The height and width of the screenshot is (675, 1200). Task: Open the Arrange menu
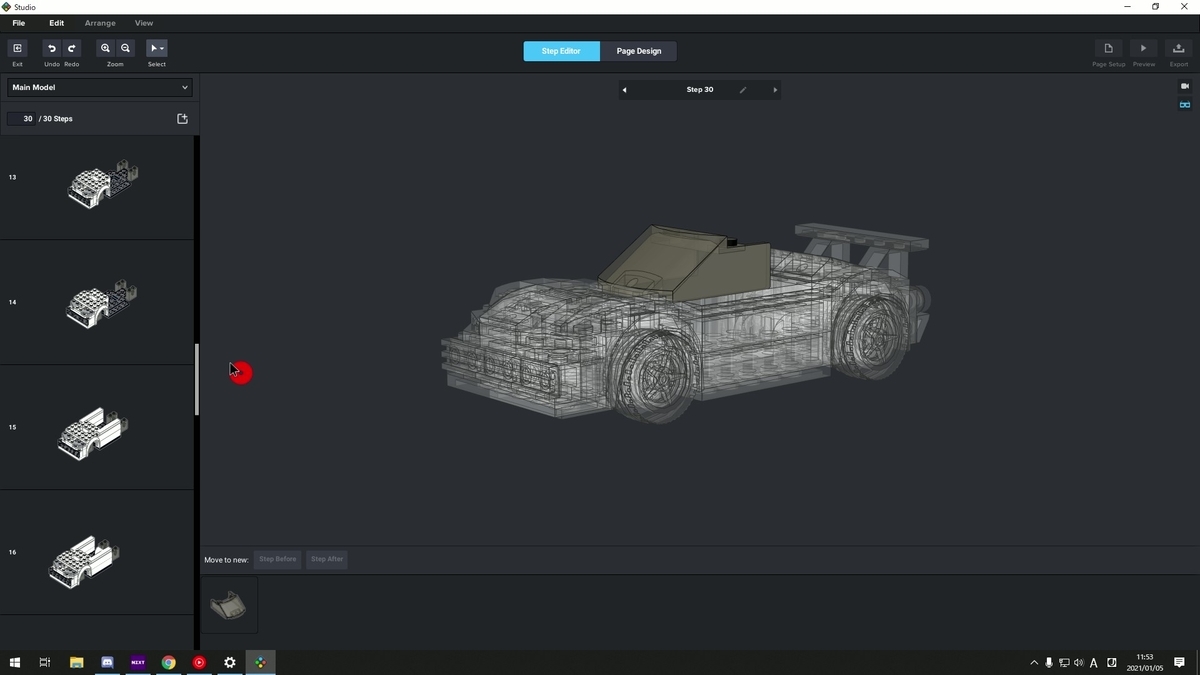[x=100, y=23]
